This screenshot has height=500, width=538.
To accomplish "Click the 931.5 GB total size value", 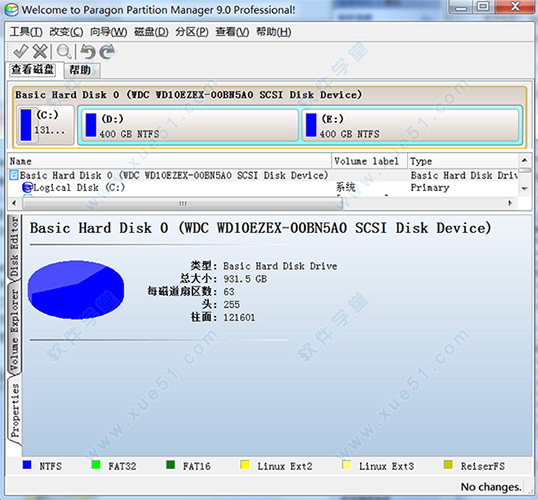I will (245, 279).
